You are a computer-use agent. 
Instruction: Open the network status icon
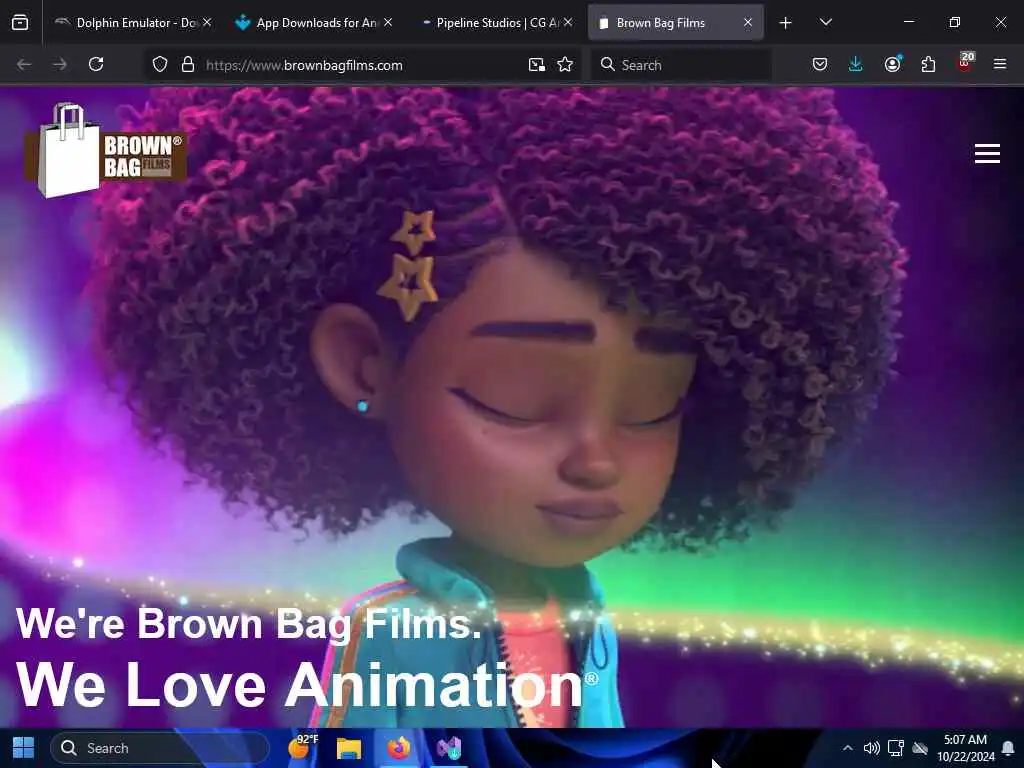(896, 748)
